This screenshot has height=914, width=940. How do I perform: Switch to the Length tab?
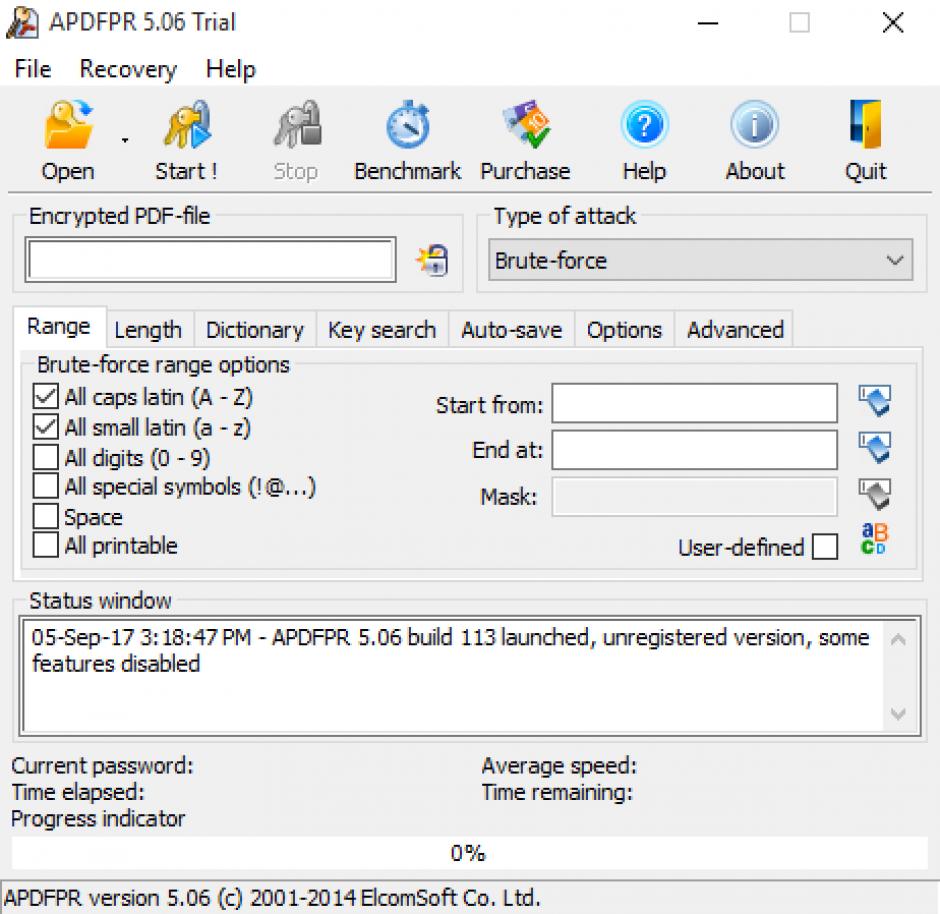[x=148, y=330]
